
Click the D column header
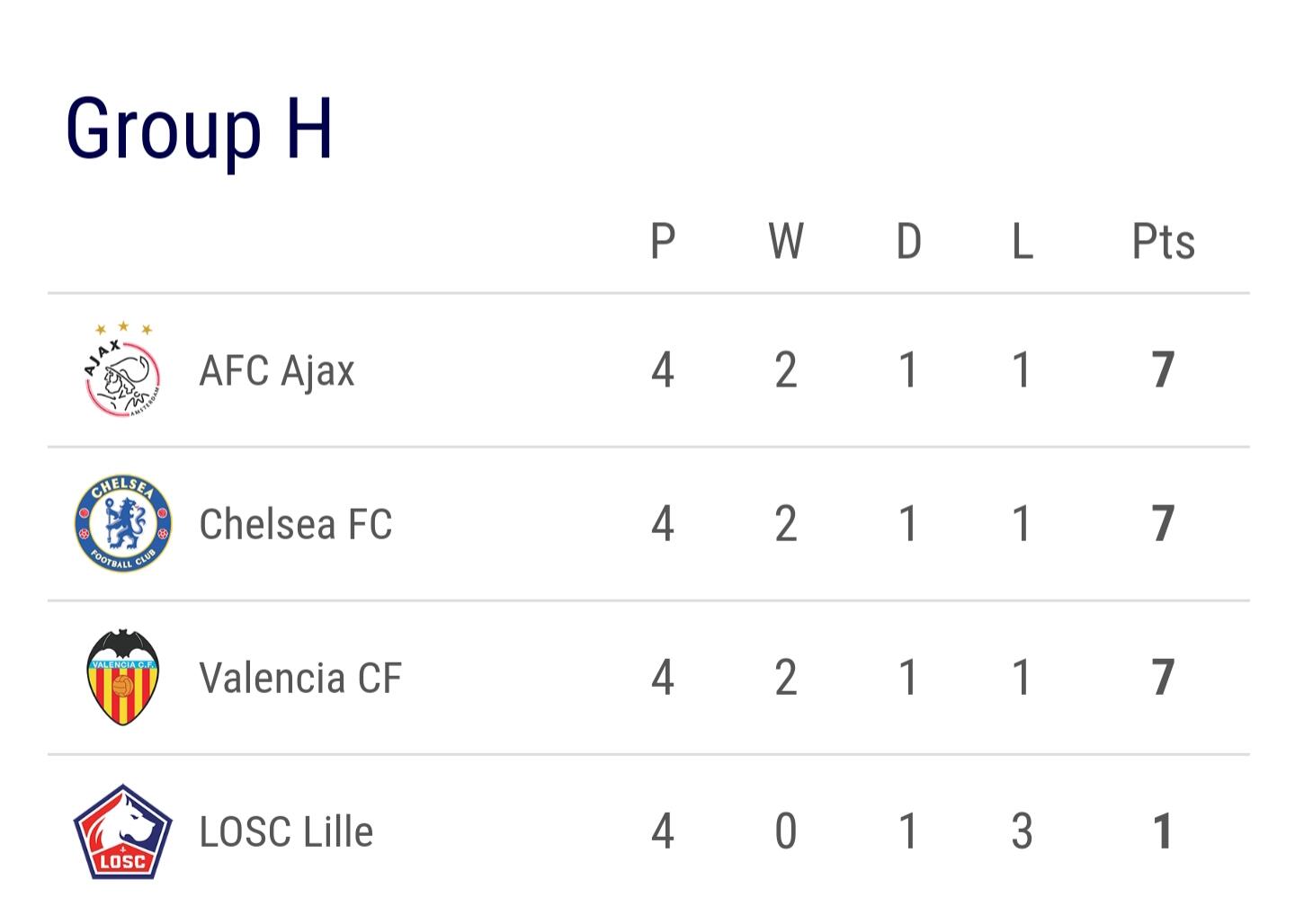909,241
